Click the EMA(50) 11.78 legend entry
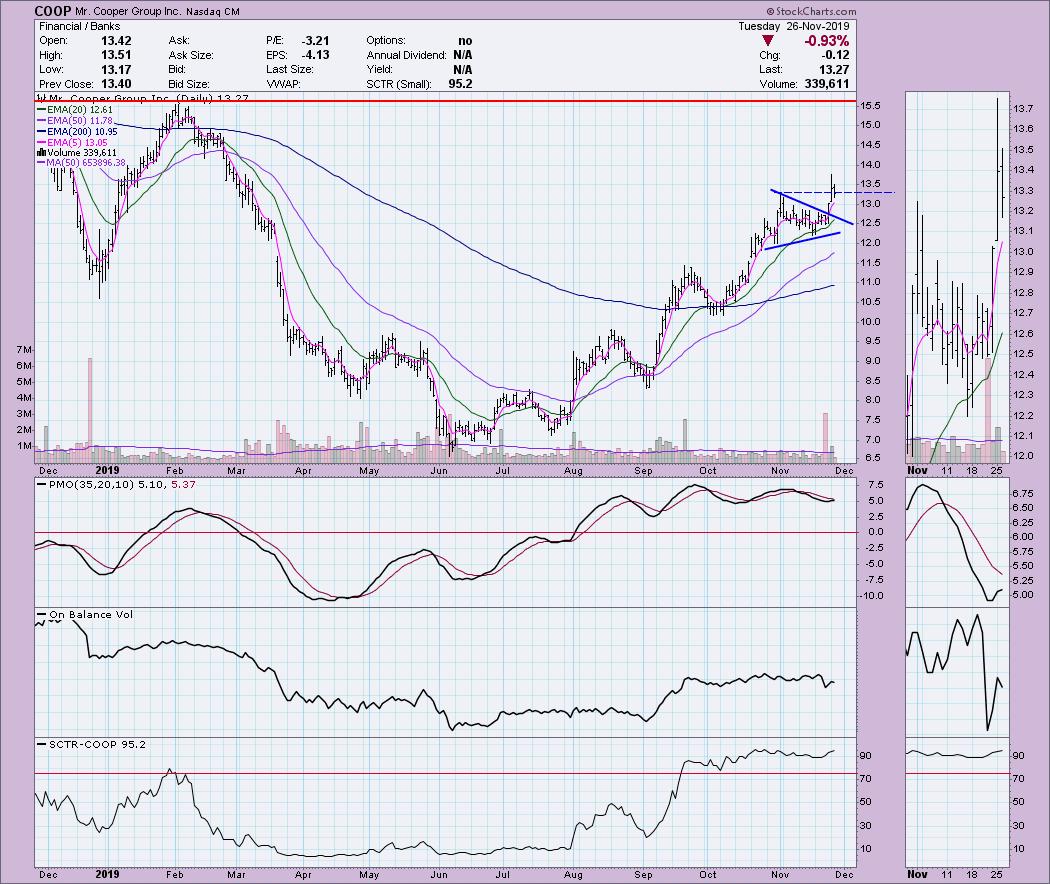Screen dimensions: 1050x884 point(75,121)
